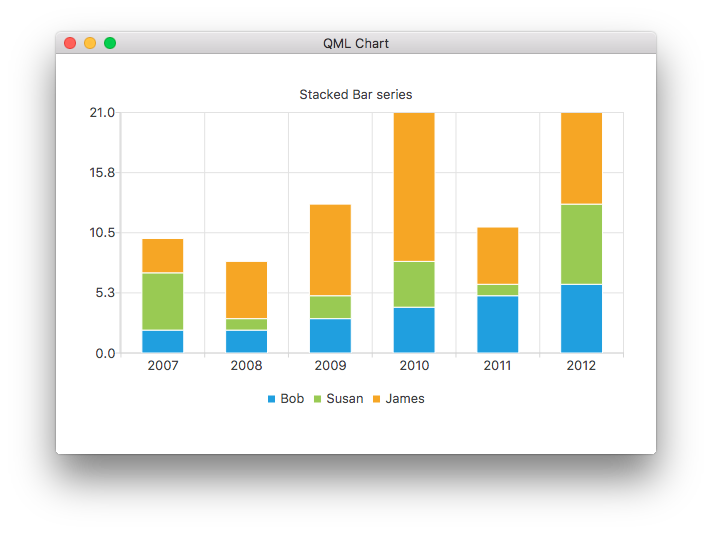712x534 pixels.
Task: Maximize the window with the green button
Action: click(110, 43)
